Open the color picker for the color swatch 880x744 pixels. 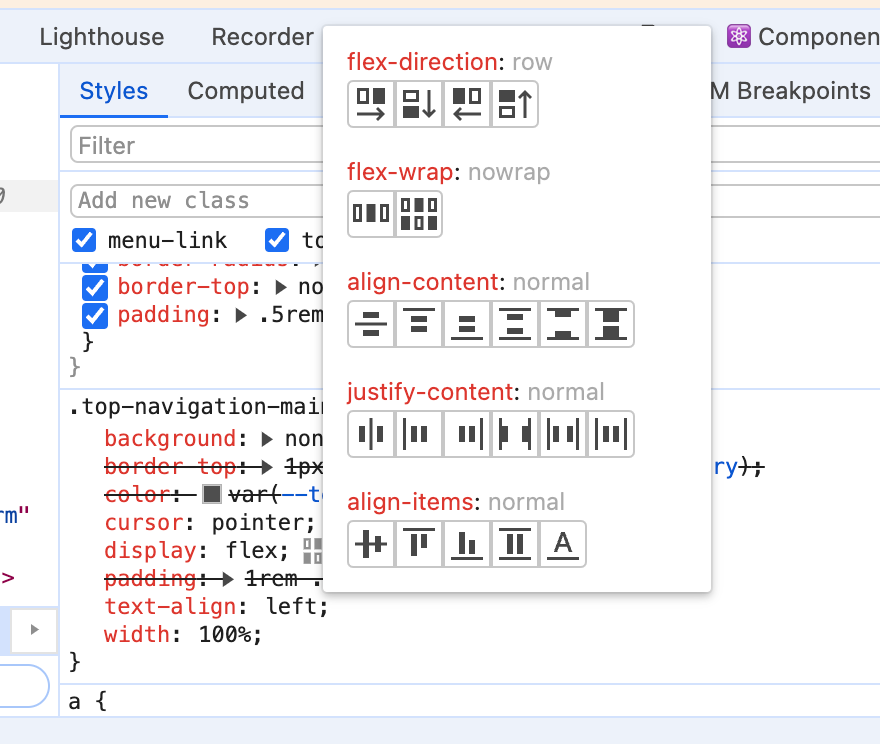[212, 494]
